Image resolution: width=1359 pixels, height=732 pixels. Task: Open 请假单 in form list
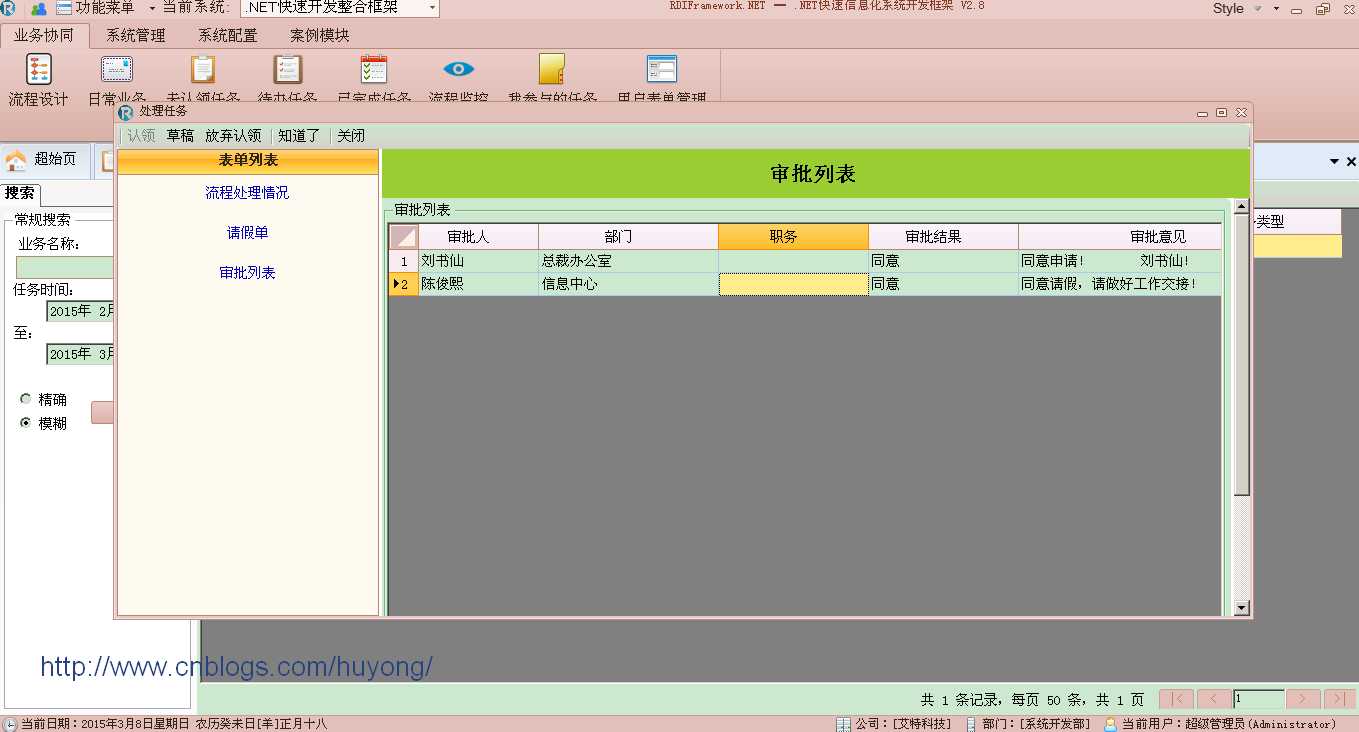(x=247, y=233)
